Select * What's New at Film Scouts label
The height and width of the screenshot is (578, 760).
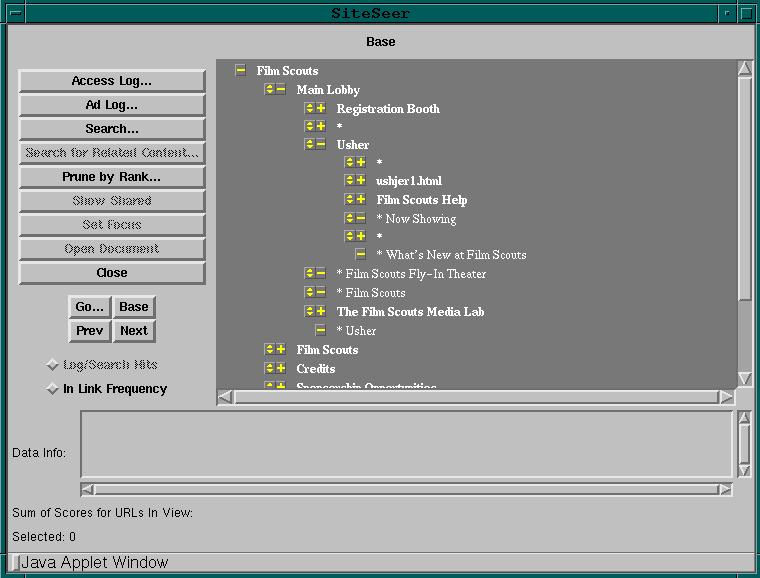point(451,254)
